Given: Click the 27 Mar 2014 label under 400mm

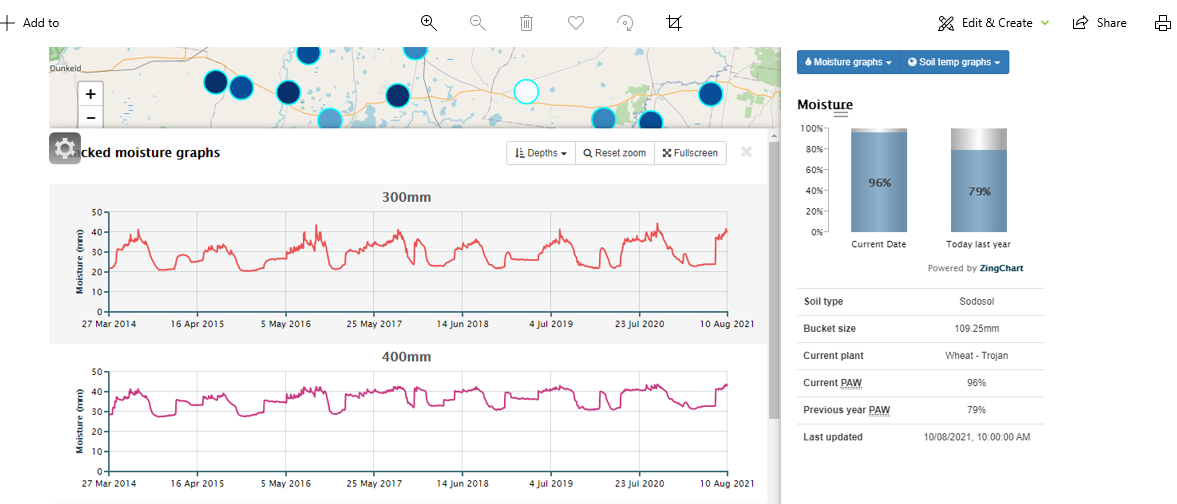Looking at the screenshot, I should [x=110, y=483].
